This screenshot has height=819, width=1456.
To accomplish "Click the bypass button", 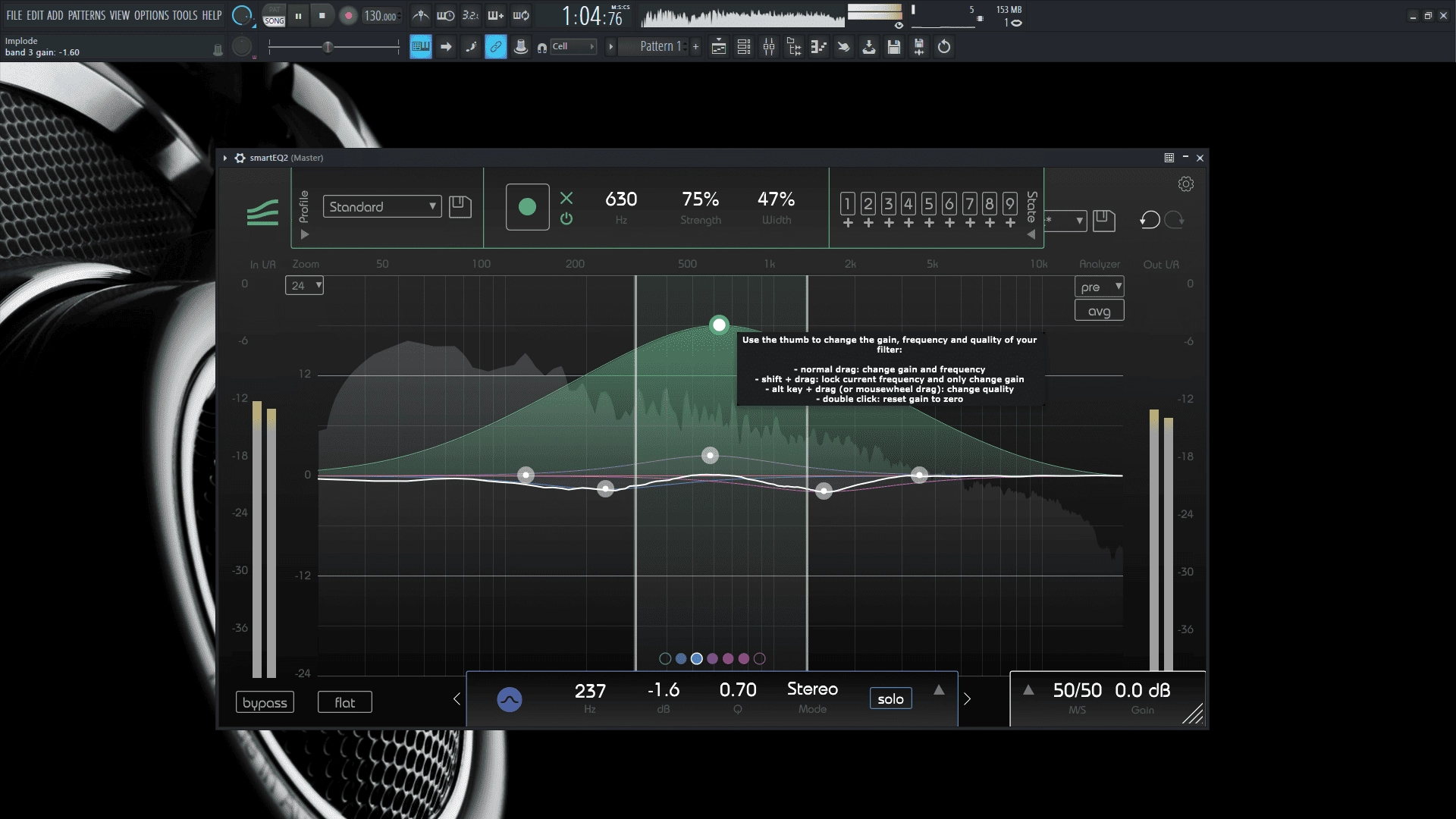I will click(x=265, y=702).
